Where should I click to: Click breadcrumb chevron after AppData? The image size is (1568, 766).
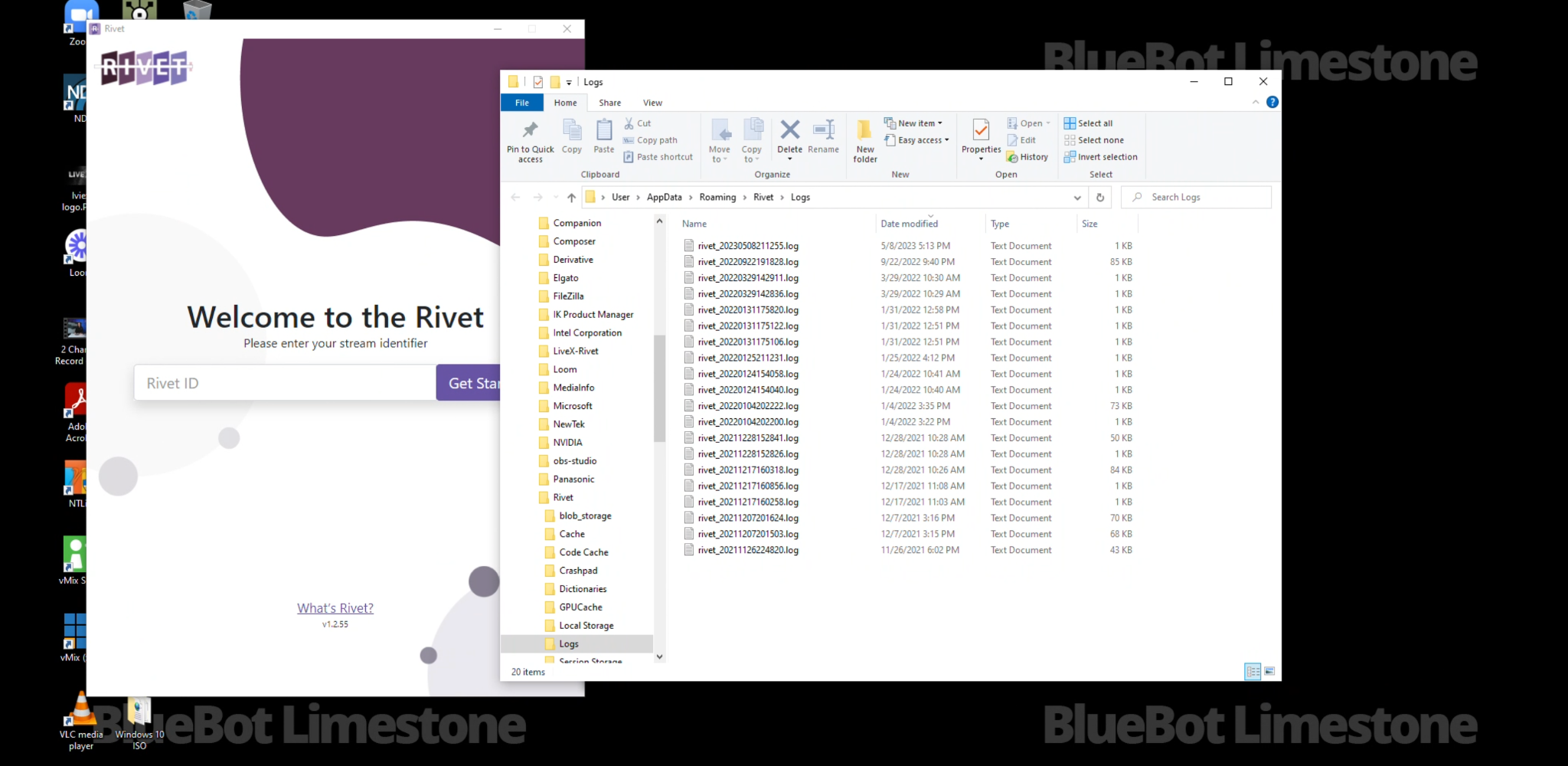pos(691,198)
